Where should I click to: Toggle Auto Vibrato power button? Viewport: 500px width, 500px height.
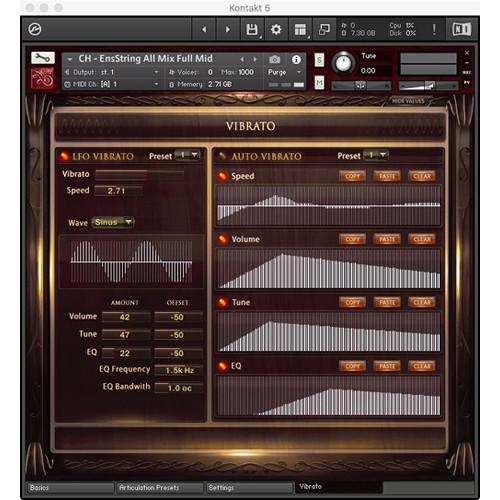pyautogui.click(x=222, y=156)
